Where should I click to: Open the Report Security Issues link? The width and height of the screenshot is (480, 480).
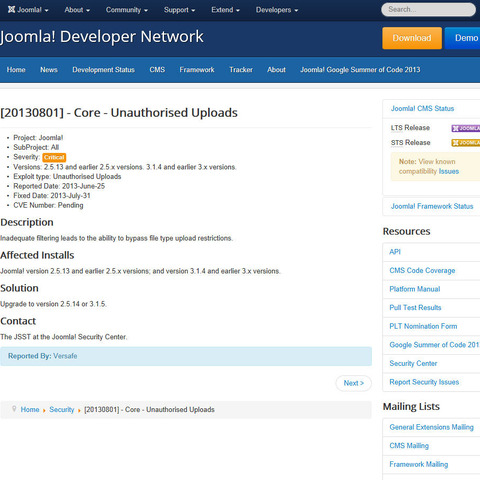click(x=424, y=382)
